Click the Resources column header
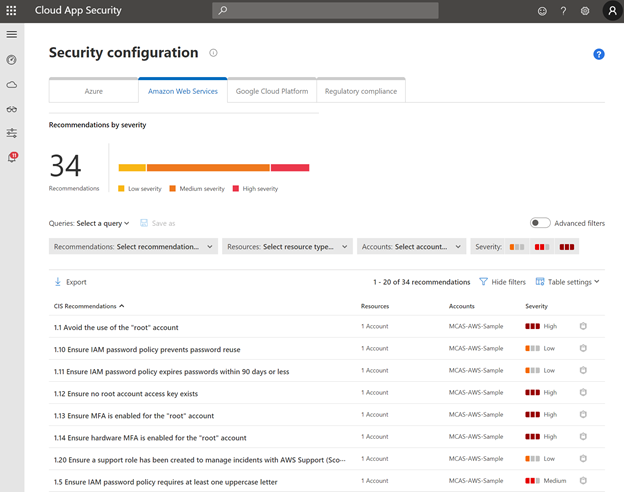This screenshot has width=624, height=492. tap(375, 306)
